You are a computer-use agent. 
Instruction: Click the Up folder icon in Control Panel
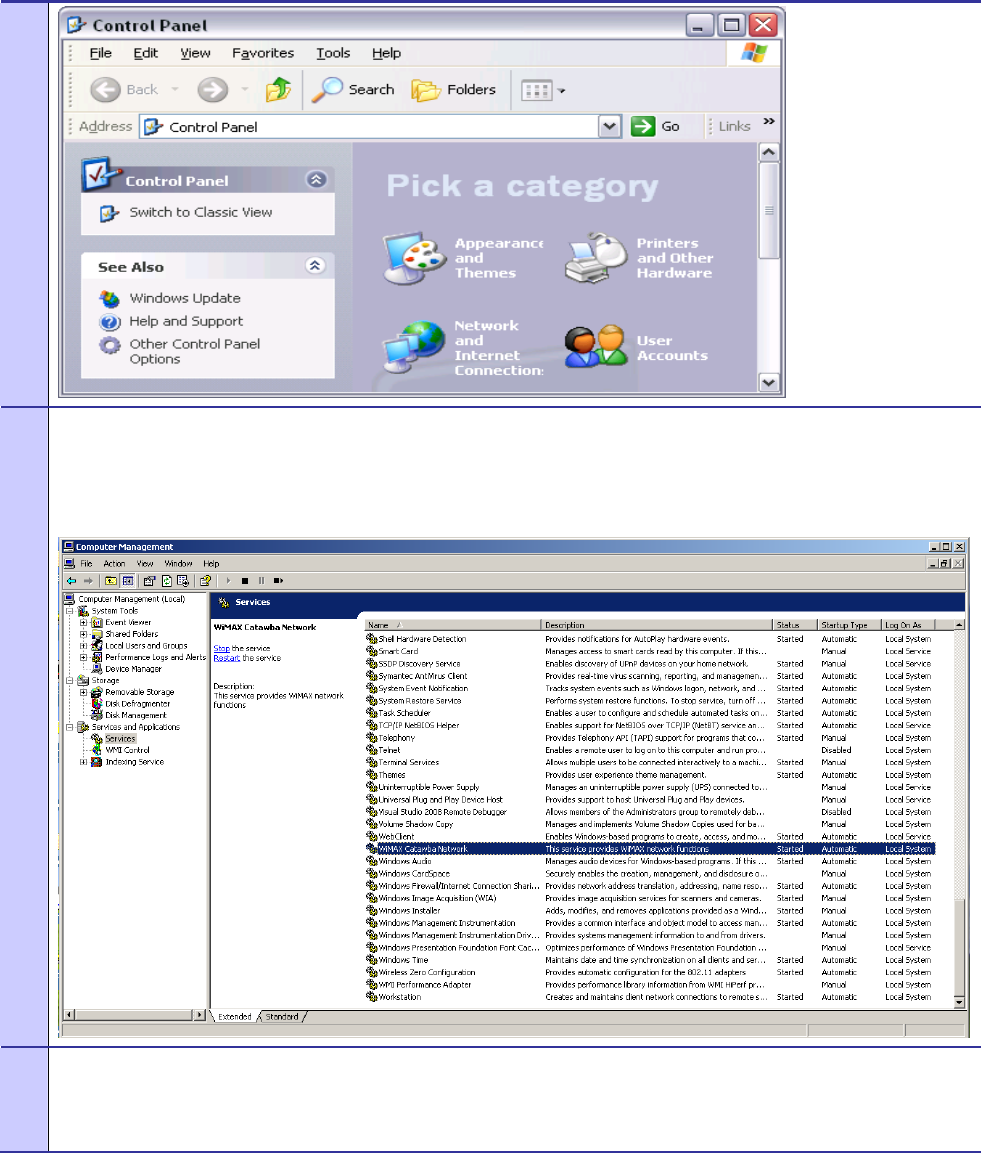tap(278, 90)
